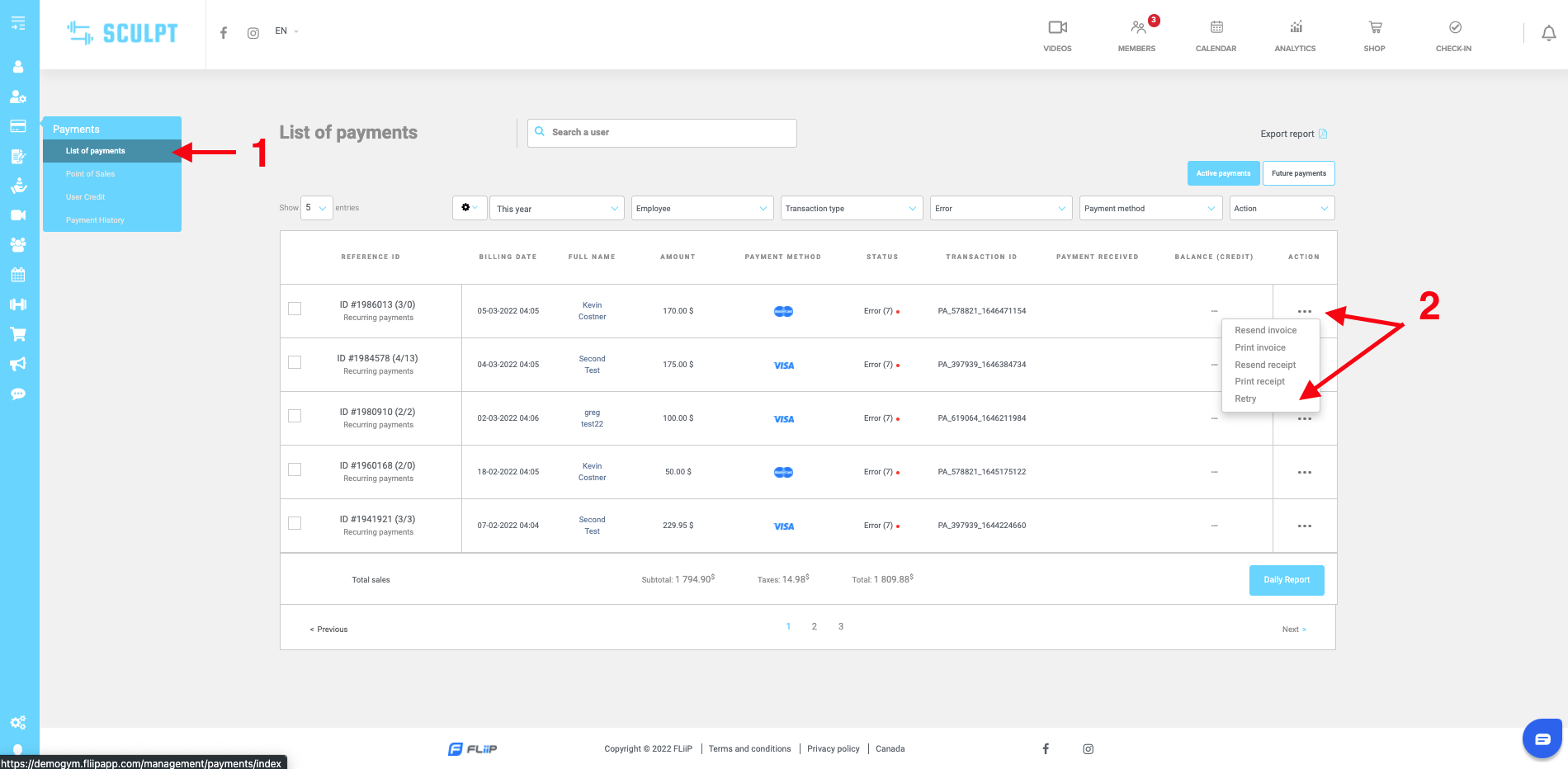Open the Calendar icon in top navigation
Screen dimensions: 1568x769
coord(1216,28)
